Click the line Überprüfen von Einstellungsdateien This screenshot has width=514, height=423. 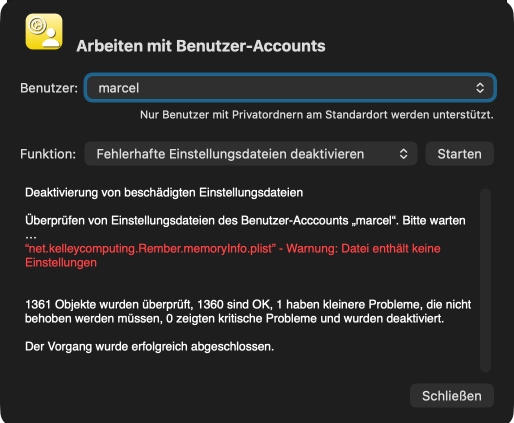point(245,228)
